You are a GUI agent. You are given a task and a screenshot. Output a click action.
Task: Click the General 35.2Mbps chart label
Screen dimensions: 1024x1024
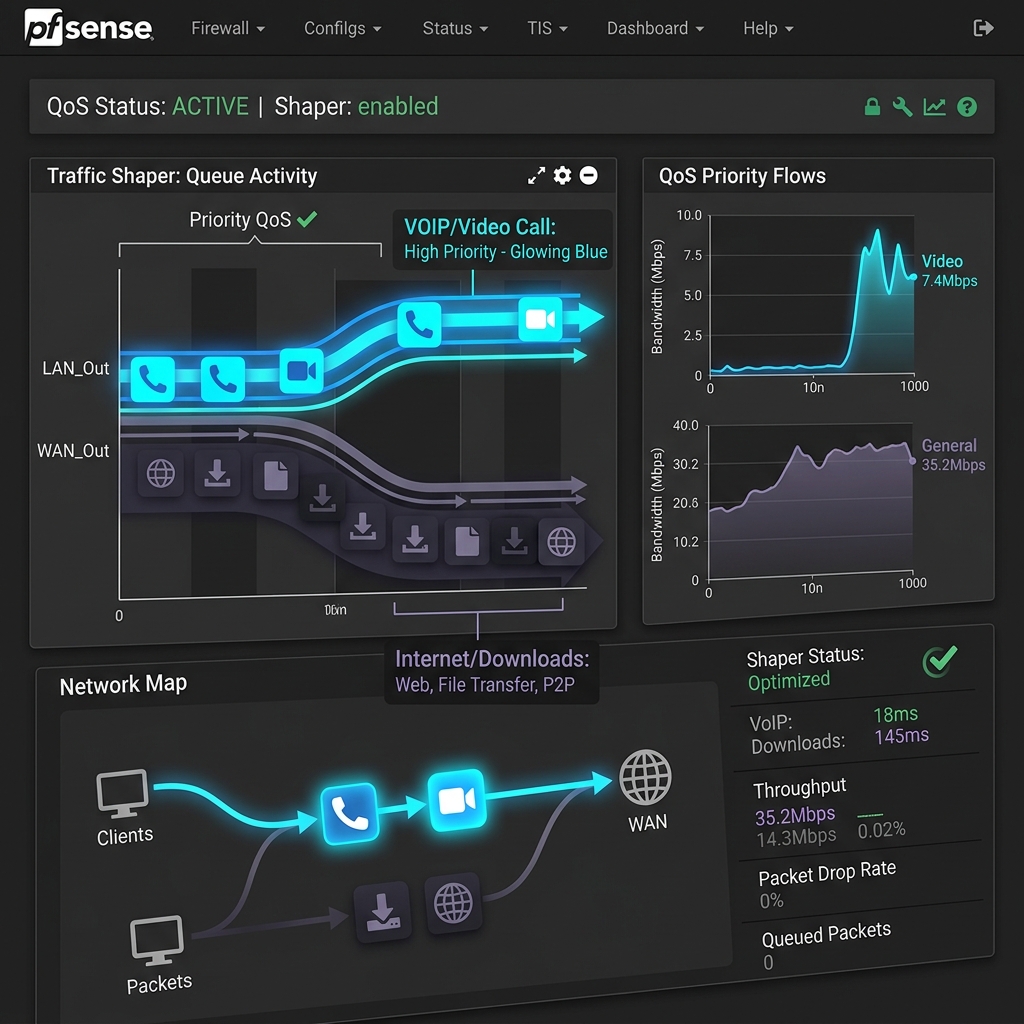953,455
